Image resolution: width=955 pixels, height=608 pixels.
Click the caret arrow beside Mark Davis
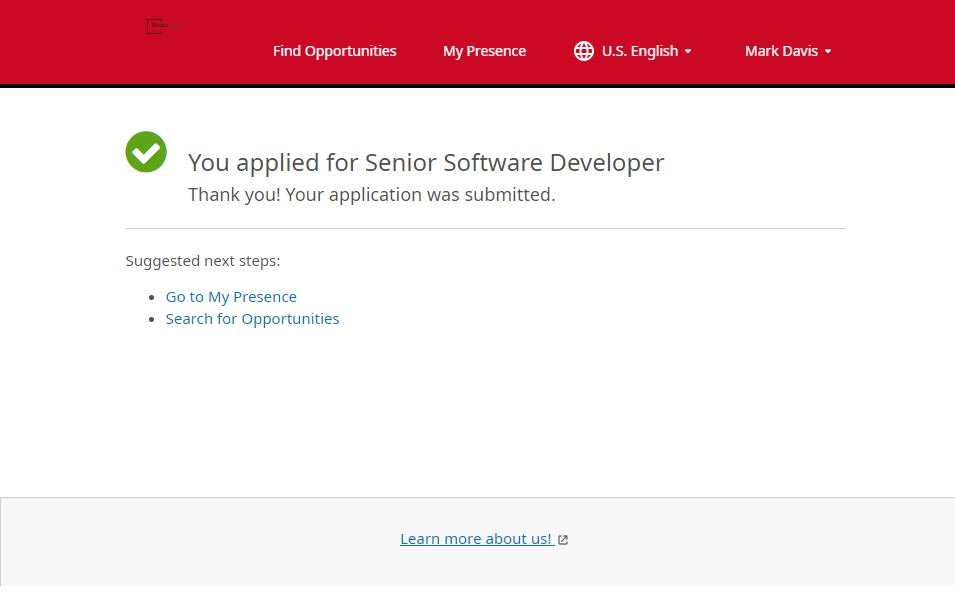[x=828, y=52]
